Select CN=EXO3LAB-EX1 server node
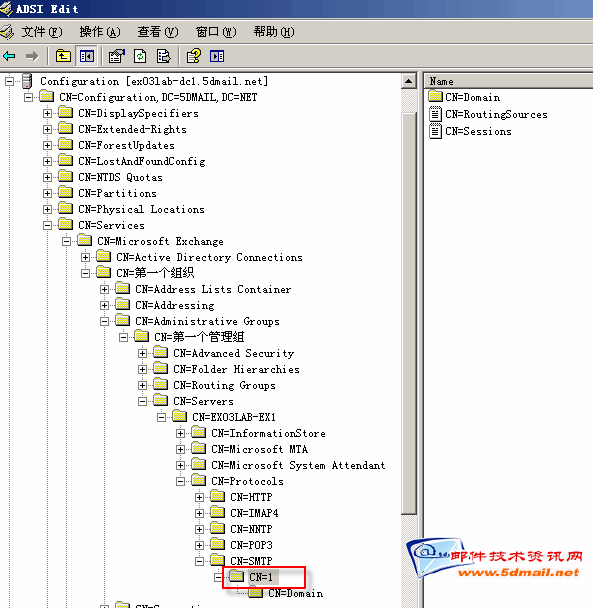593x608 pixels. pyautogui.click(x=234, y=417)
